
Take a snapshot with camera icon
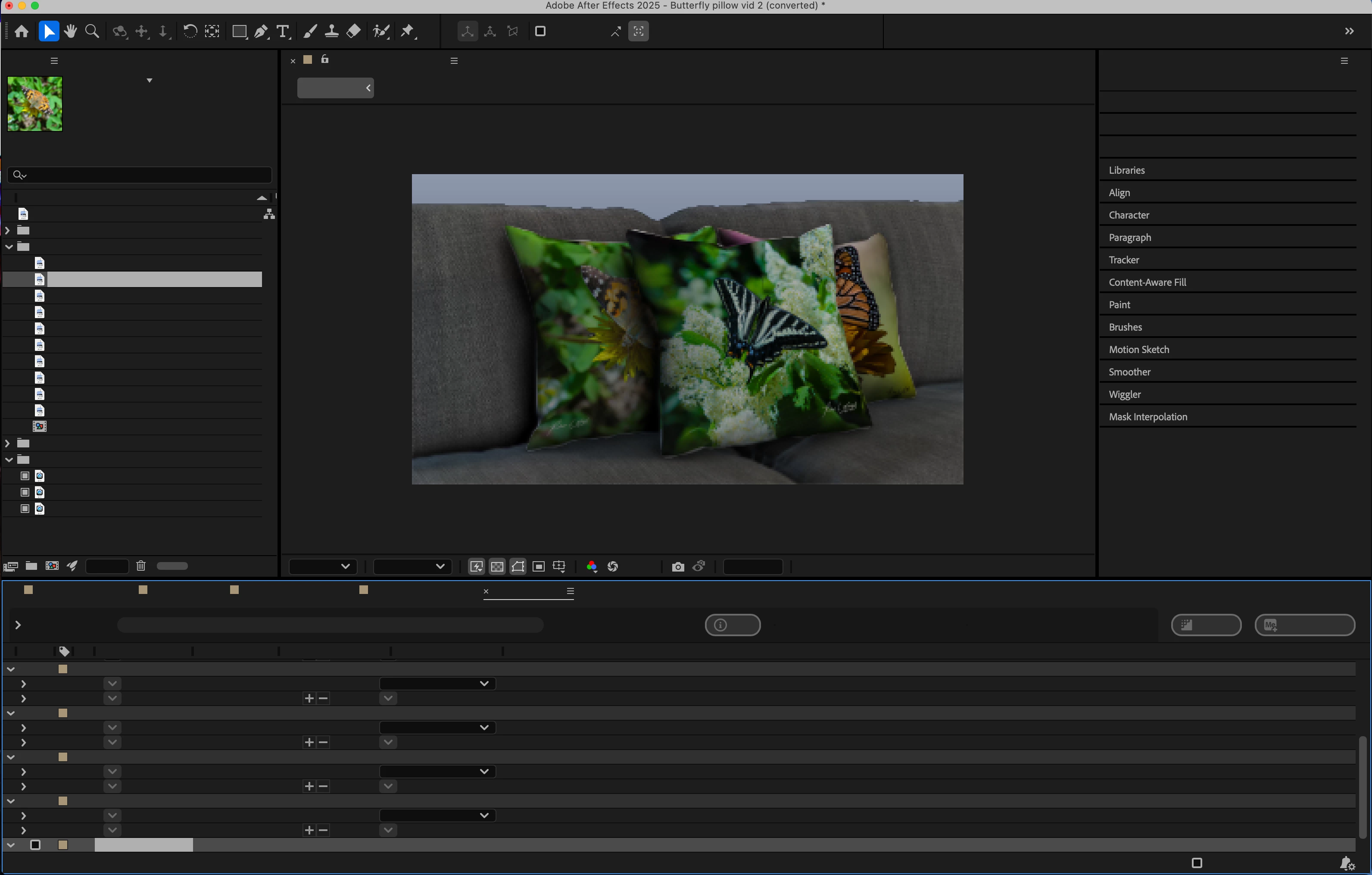pyautogui.click(x=677, y=567)
